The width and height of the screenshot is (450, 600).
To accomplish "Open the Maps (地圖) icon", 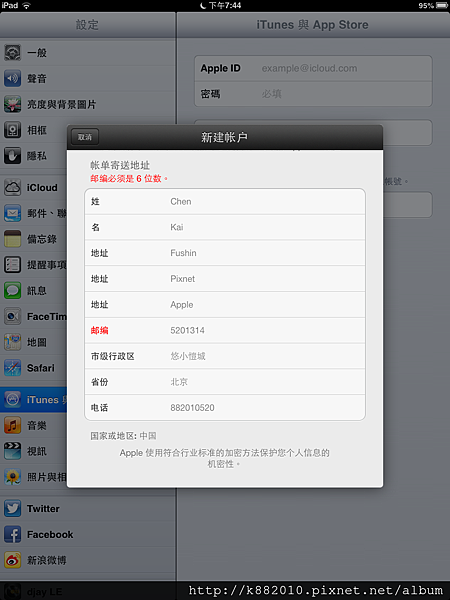I will pyautogui.click(x=12, y=342).
